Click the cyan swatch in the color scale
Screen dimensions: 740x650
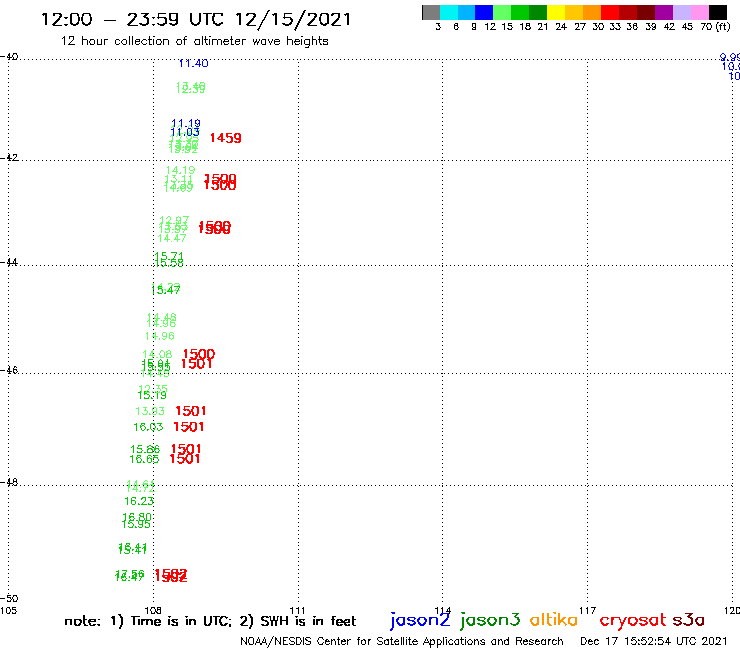(x=448, y=12)
